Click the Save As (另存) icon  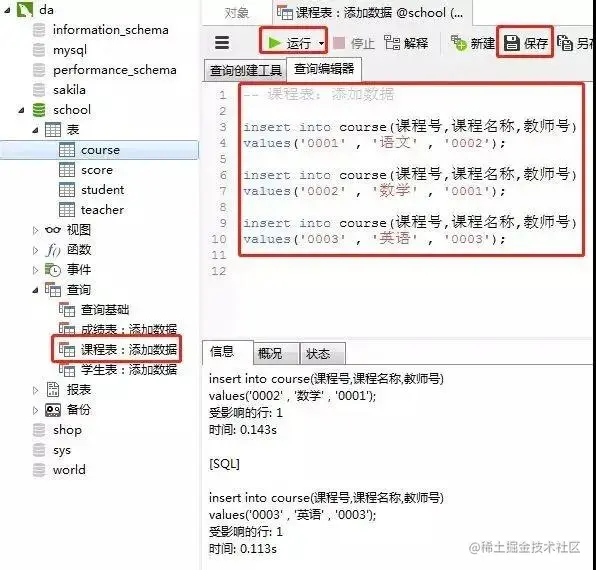565,43
